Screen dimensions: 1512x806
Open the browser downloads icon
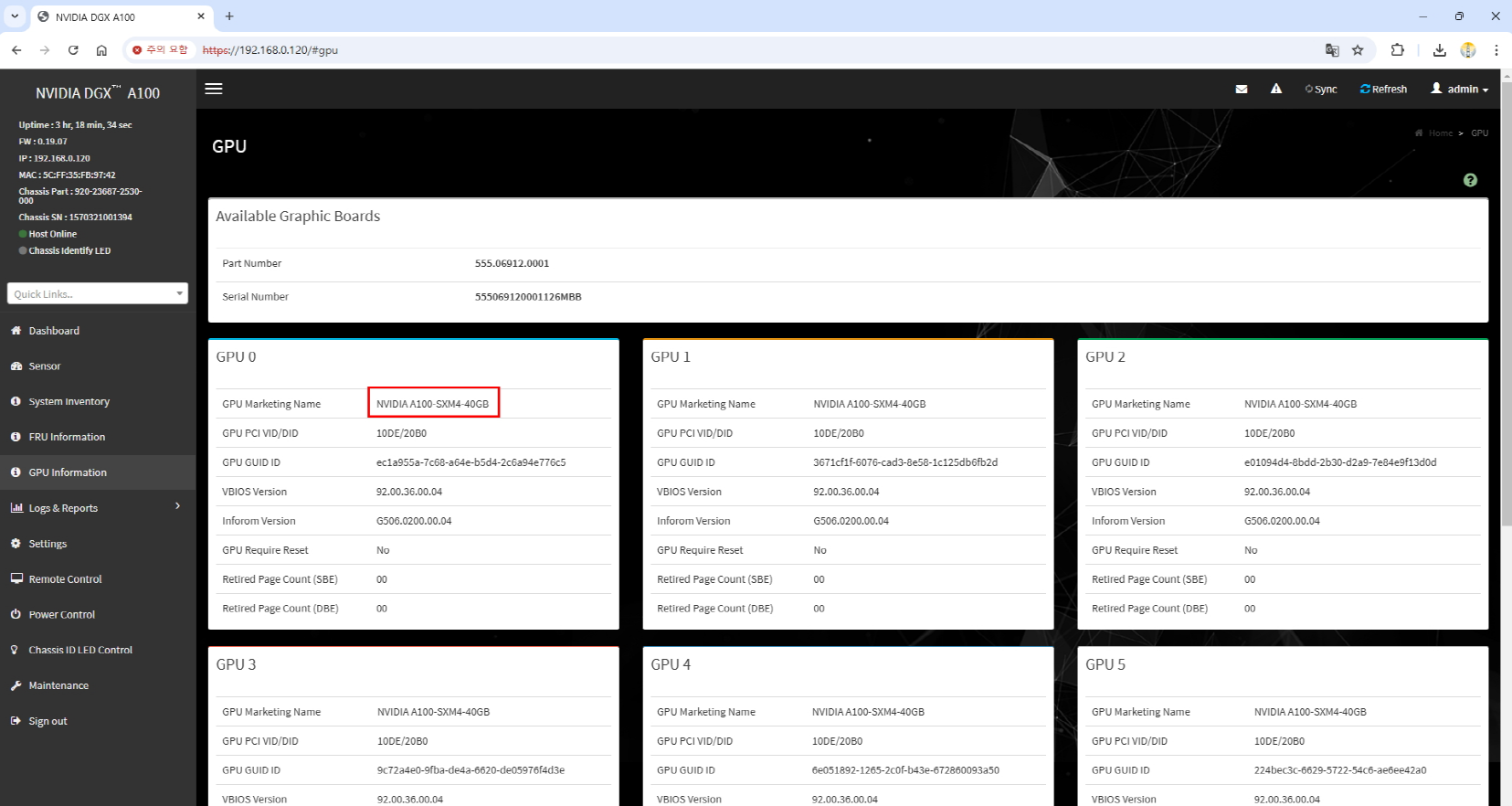1440,50
